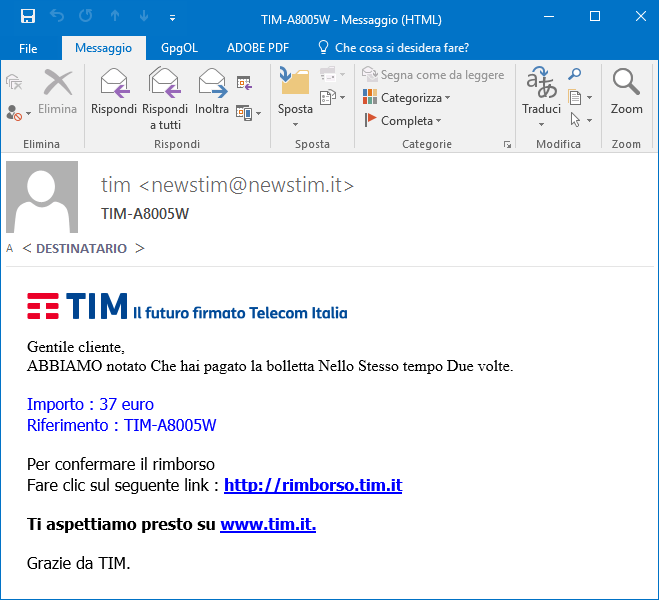The width and height of the screenshot is (659, 600).
Task: Click the 'Che cosa si desidera fare?' search box
Action: click(x=393, y=48)
